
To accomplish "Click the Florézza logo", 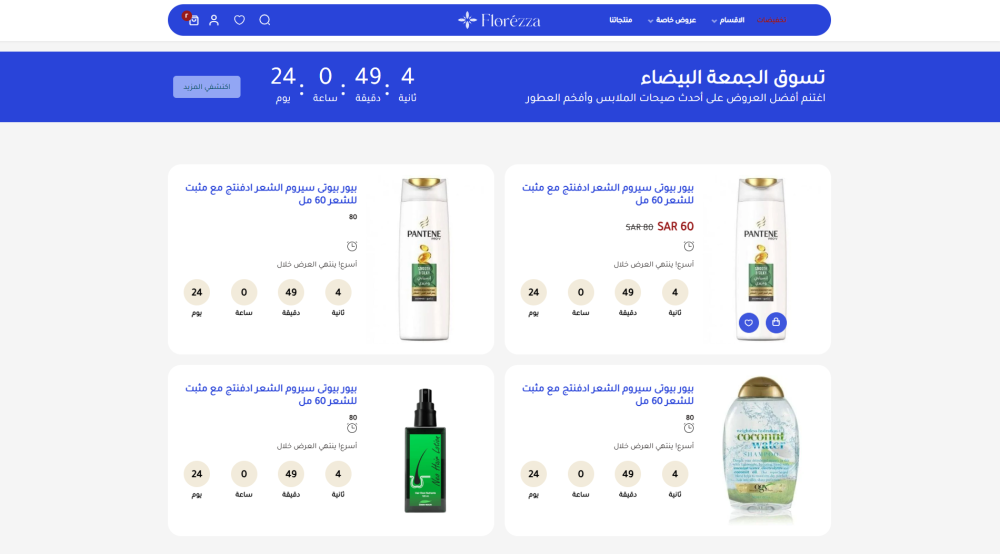I will [x=499, y=20].
